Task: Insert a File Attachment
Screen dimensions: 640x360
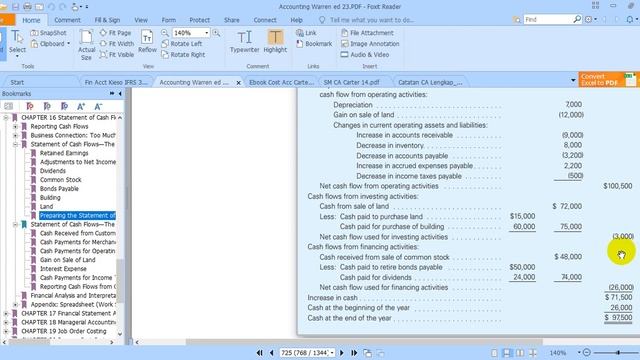Action: [367, 33]
